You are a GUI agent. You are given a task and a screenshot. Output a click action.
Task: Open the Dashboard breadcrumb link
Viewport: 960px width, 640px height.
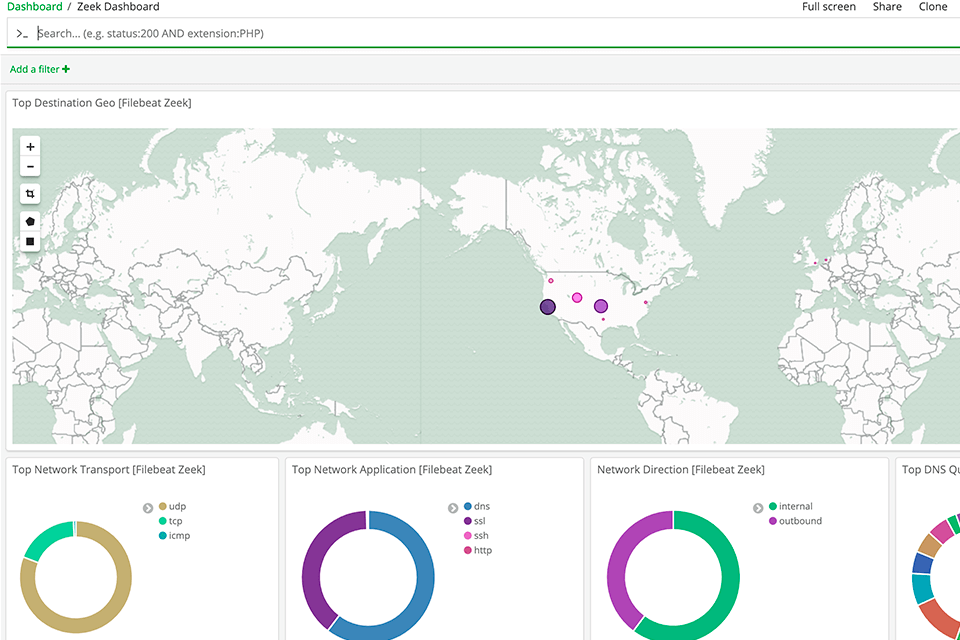34,7
